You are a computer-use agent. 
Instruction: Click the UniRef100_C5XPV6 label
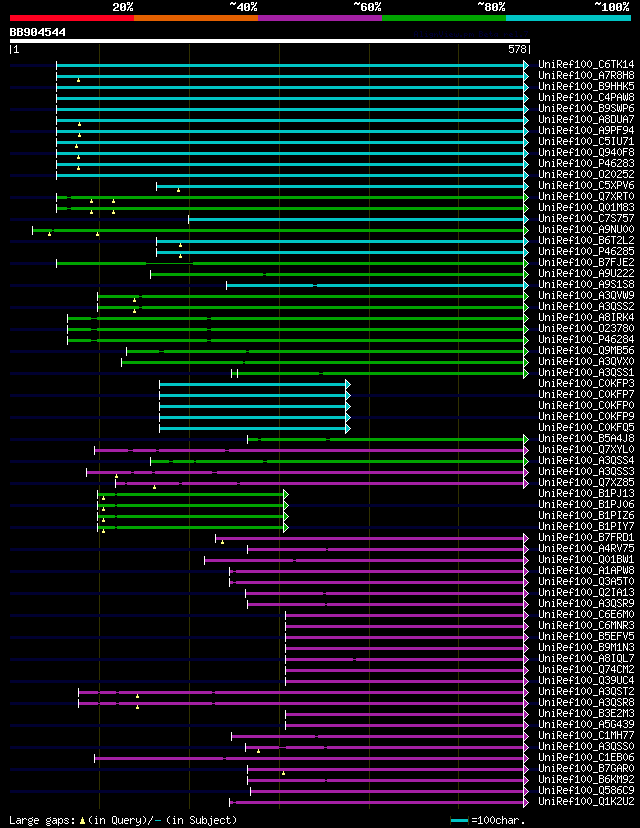tap(586, 185)
